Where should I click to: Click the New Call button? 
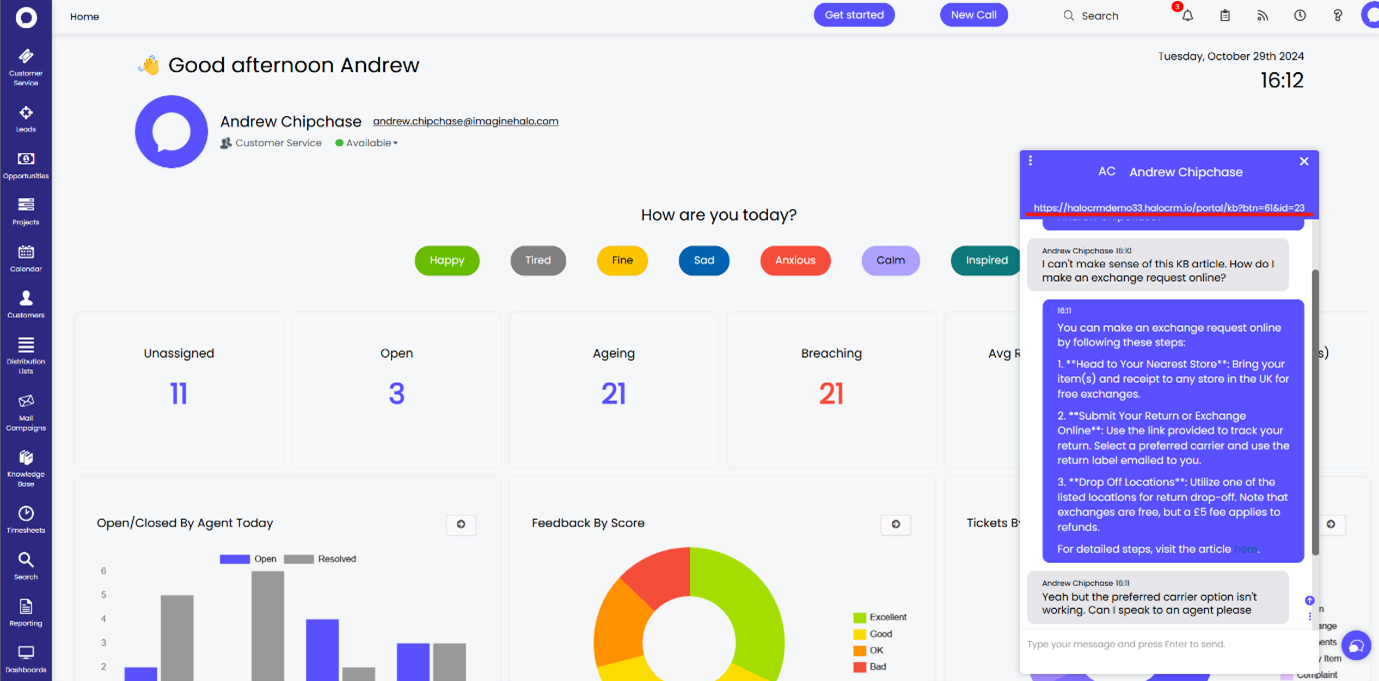[x=973, y=15]
